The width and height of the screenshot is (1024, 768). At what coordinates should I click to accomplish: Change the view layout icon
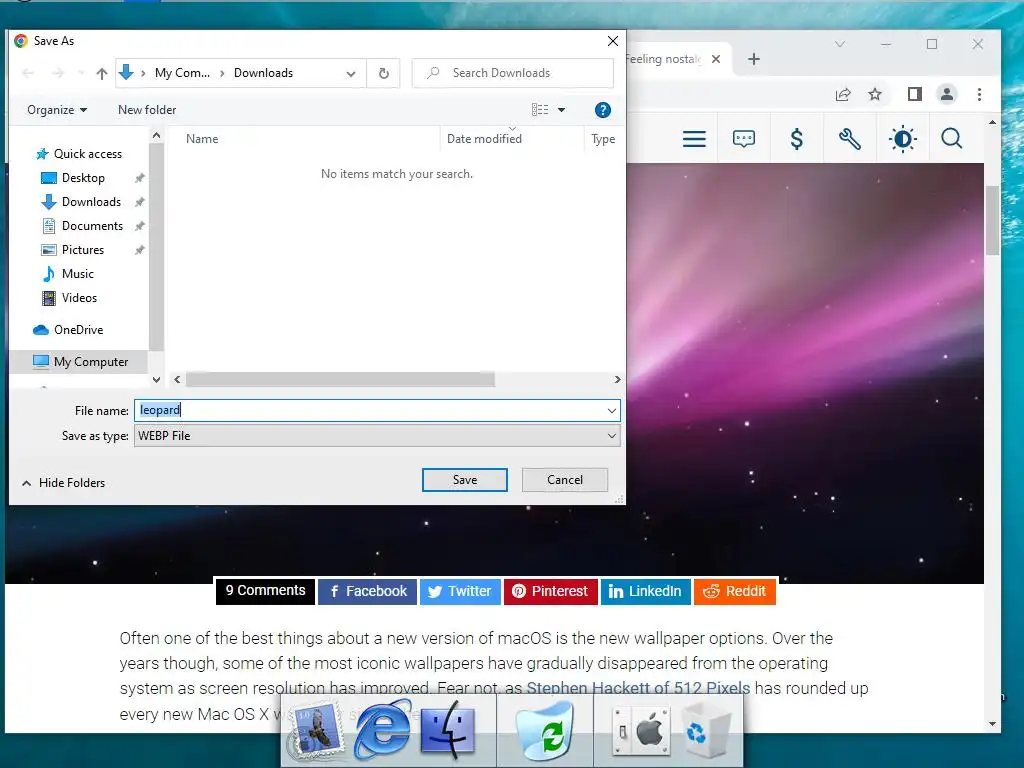540,110
